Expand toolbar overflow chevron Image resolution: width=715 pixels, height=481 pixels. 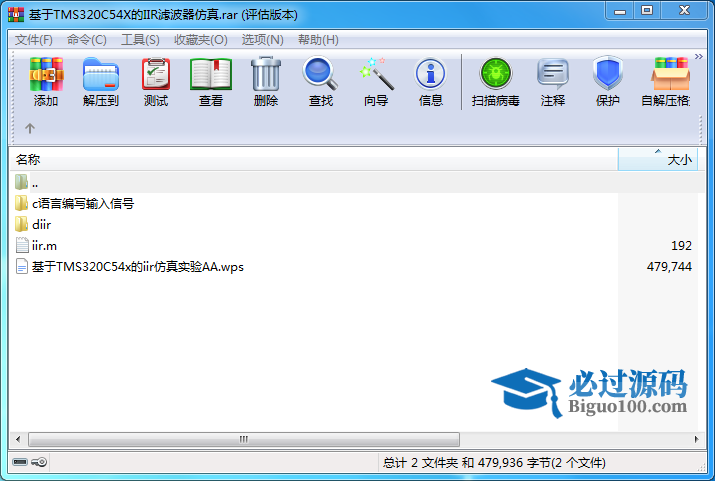(x=698, y=57)
